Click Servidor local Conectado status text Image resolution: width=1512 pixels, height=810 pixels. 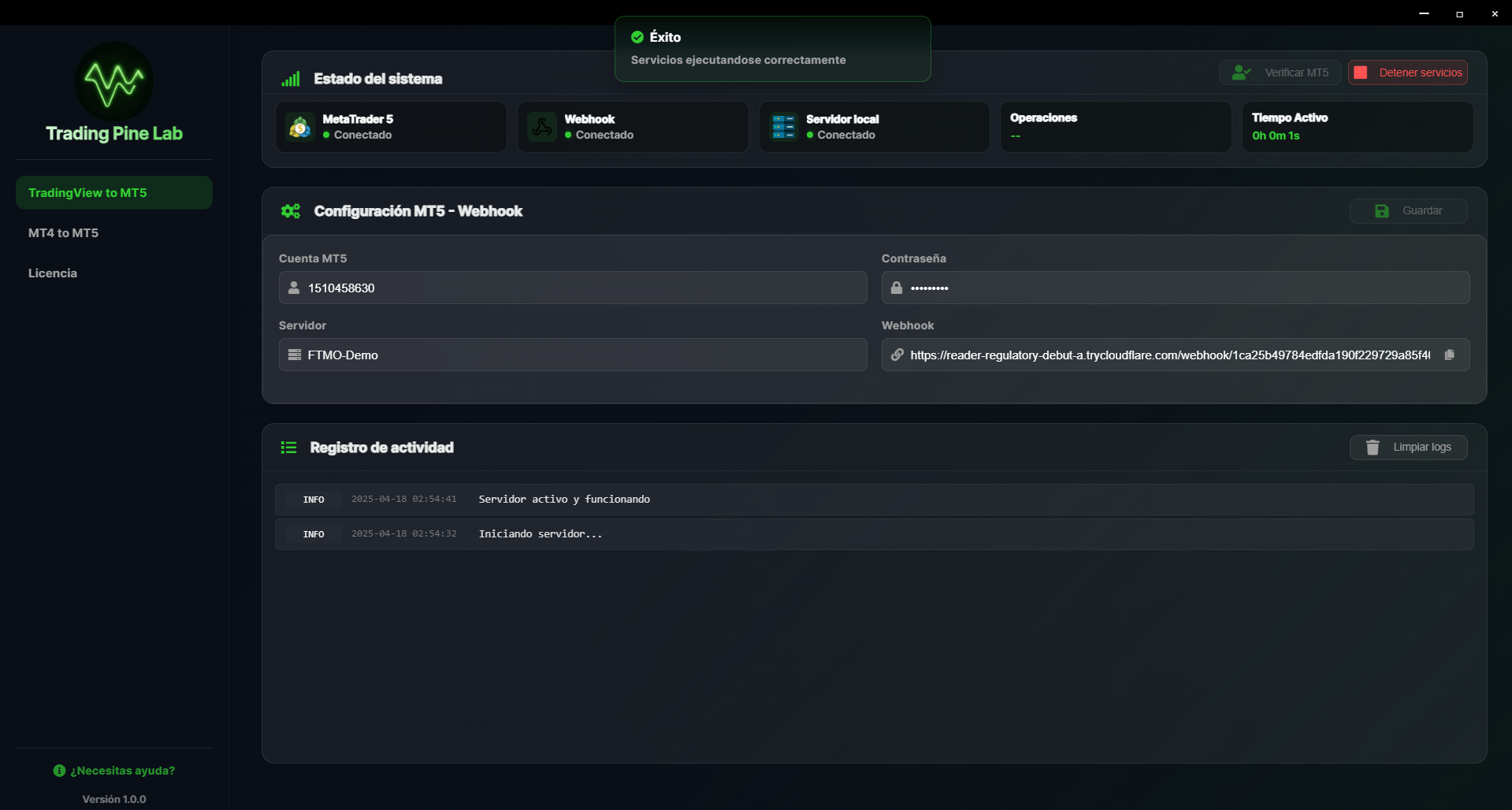point(846,135)
